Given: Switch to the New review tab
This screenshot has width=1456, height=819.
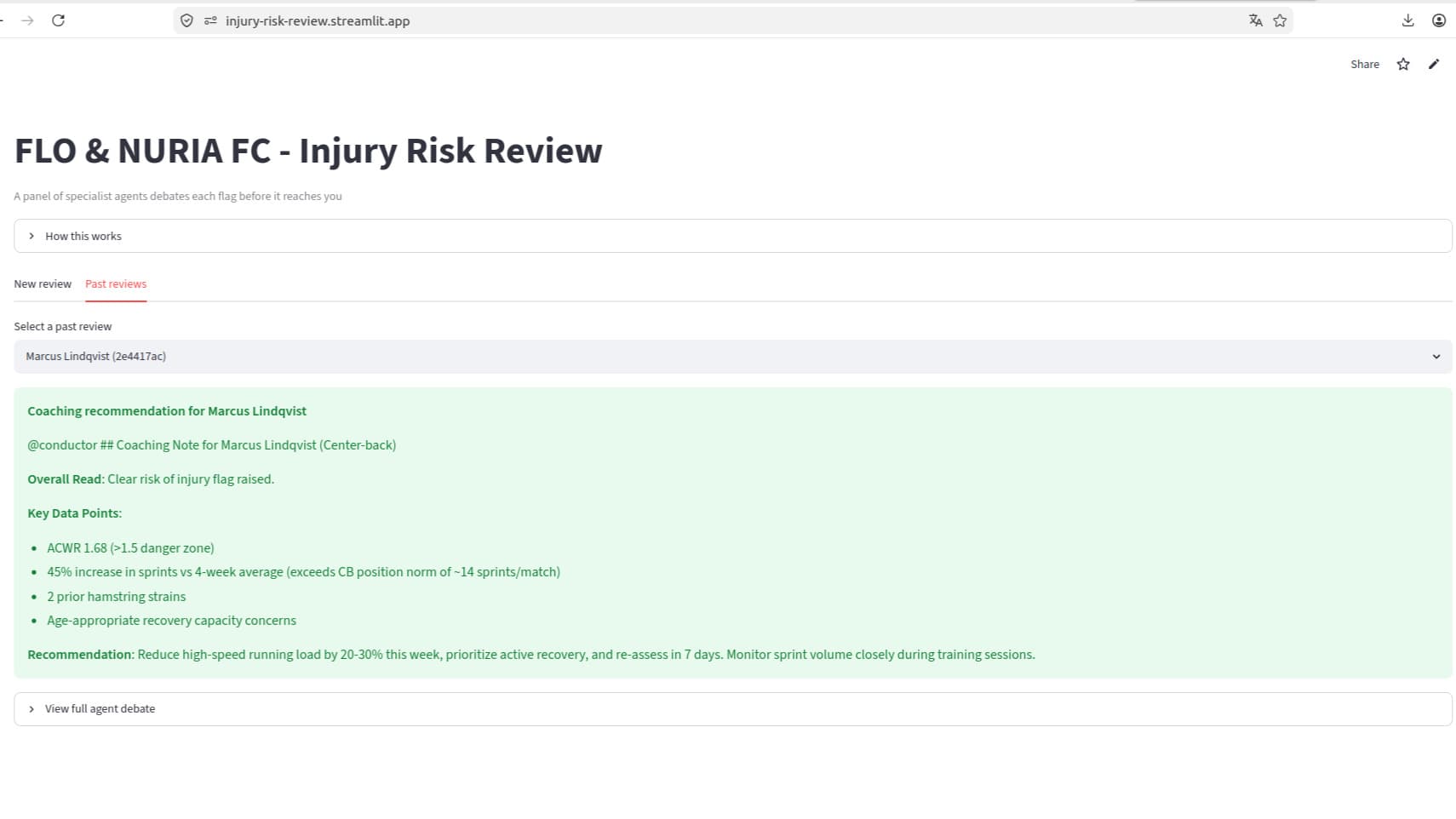Looking at the screenshot, I should pyautogui.click(x=43, y=283).
